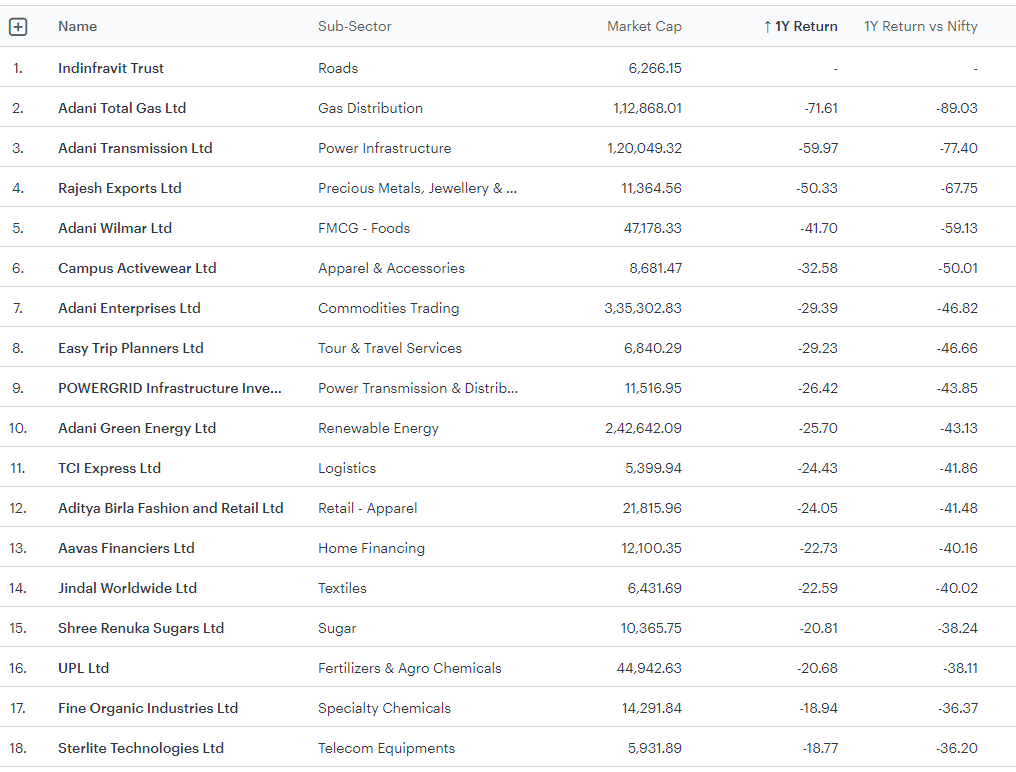This screenshot has width=1016, height=772.
Task: Open the Adani Transmission Ltd stock
Action: point(135,148)
